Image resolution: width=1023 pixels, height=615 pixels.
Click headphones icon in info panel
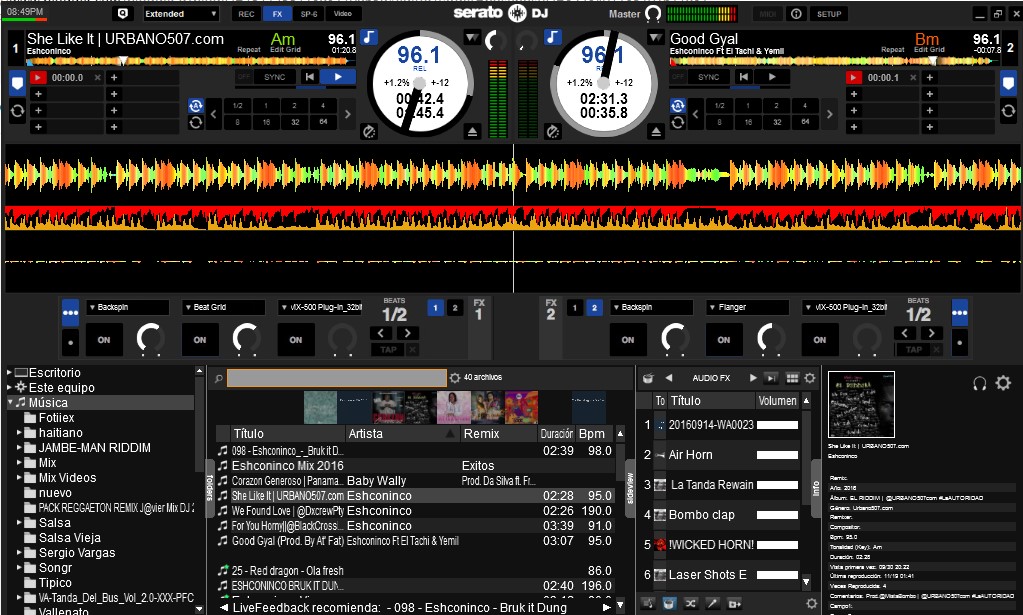(x=979, y=383)
